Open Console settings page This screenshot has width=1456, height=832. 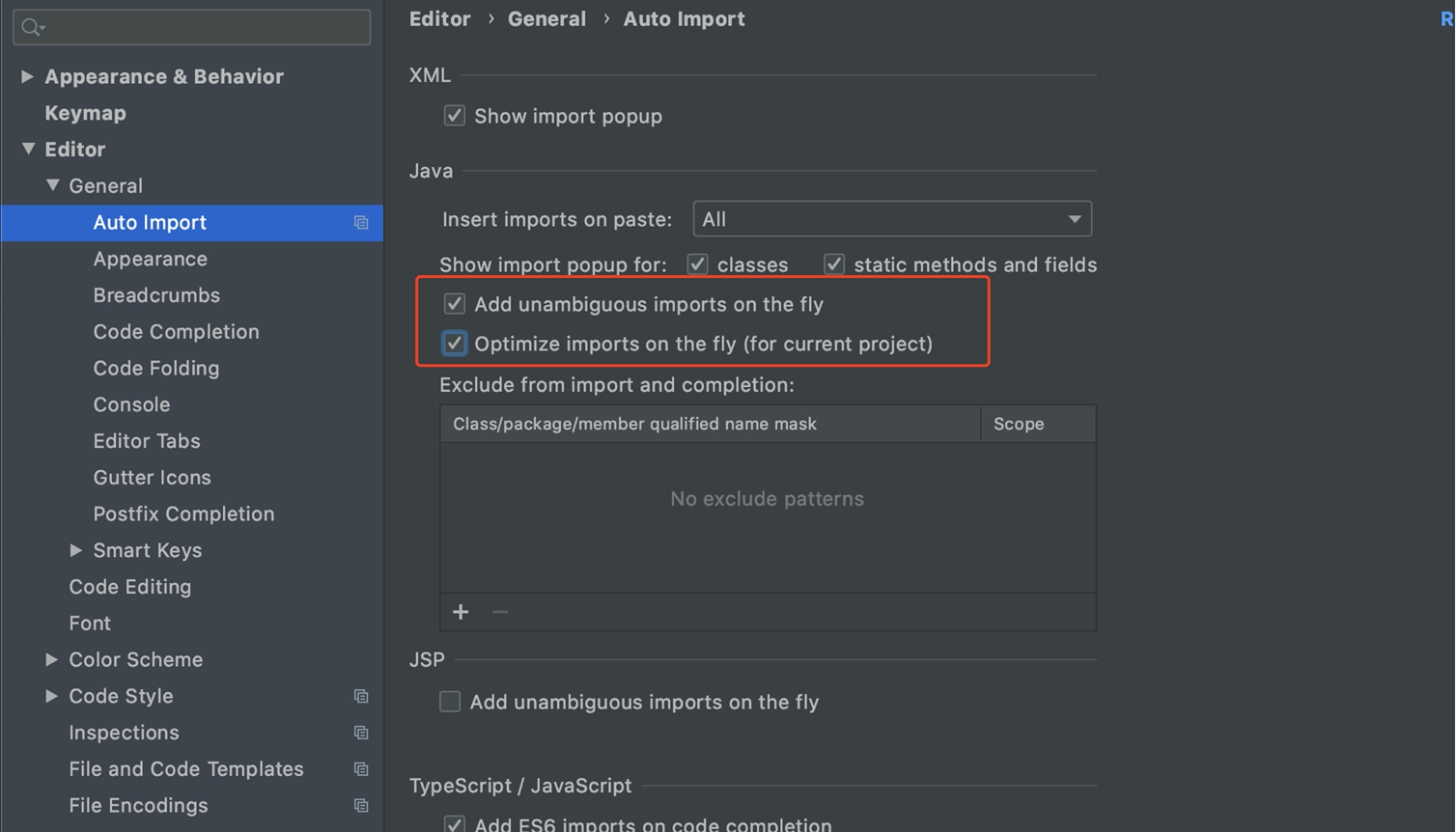point(131,404)
